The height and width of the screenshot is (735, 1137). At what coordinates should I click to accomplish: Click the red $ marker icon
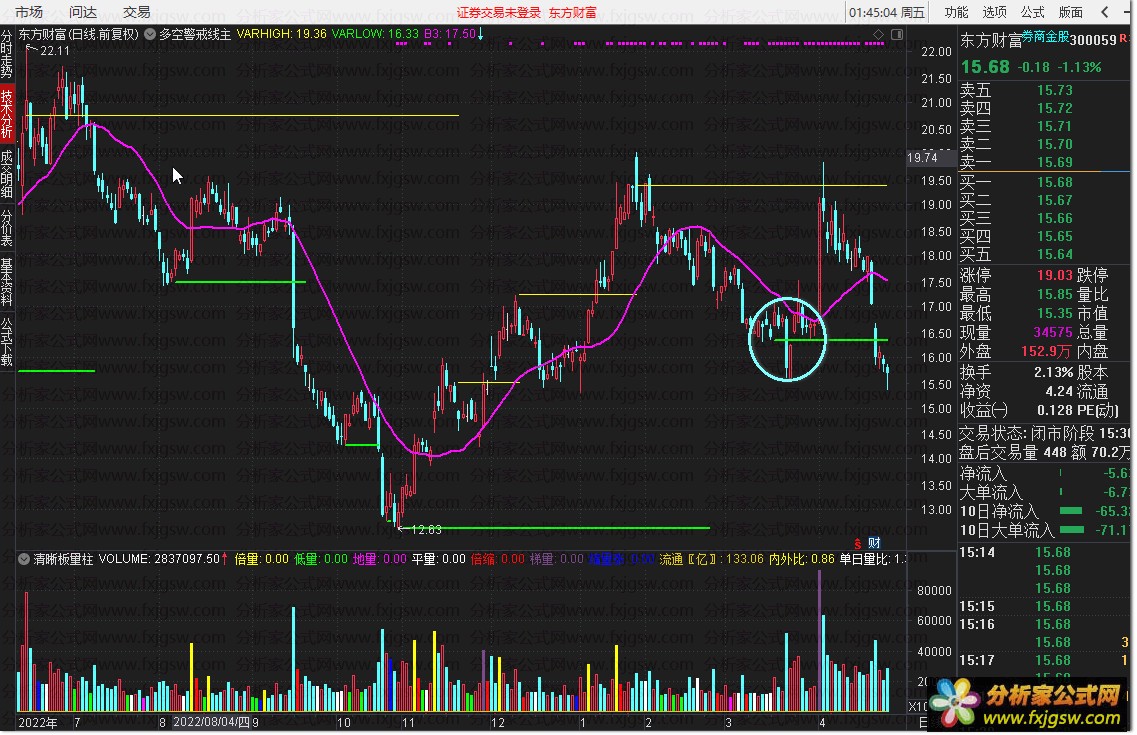coord(858,543)
